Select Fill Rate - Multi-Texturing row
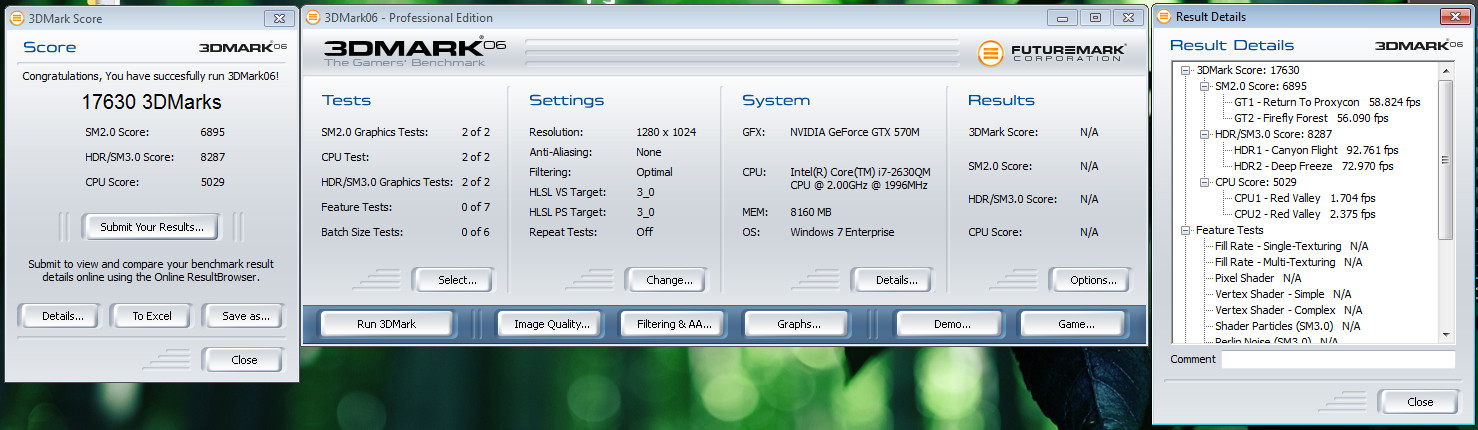Image resolution: width=1478 pixels, height=430 pixels. pos(1288,262)
